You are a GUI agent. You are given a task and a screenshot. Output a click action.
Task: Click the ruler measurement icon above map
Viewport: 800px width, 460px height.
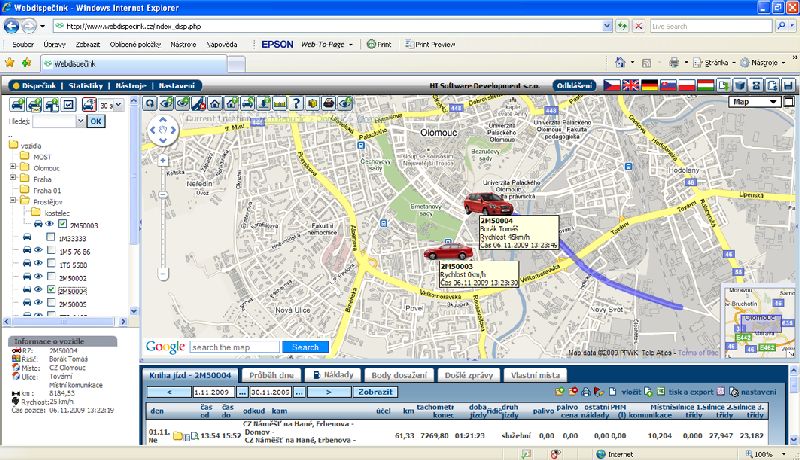(280, 104)
